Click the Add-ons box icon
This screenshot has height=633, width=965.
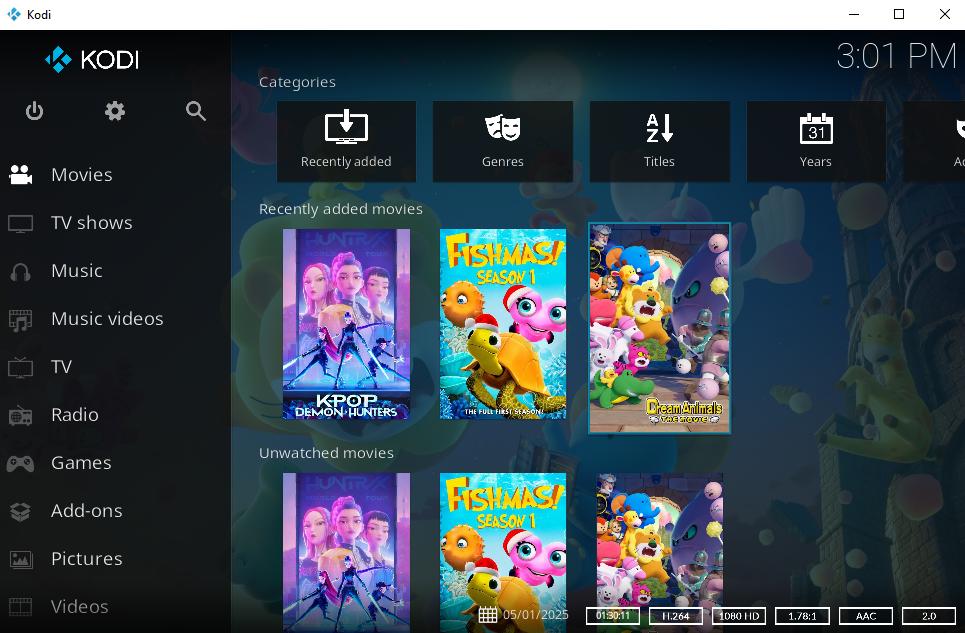pos(20,511)
